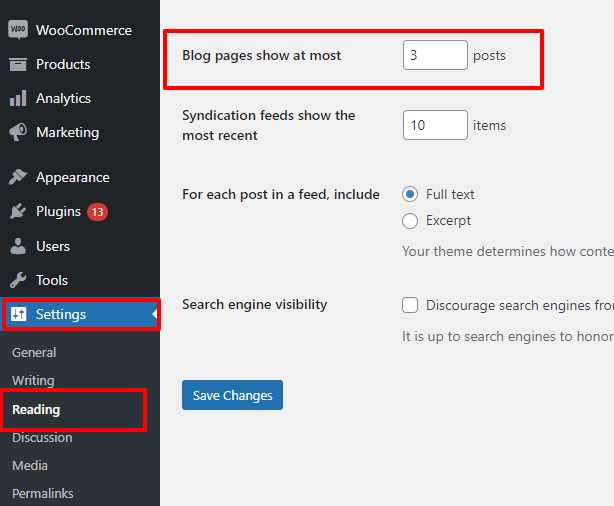Screen dimensions: 614x506
Task: Go to Writing settings page
Action: (33, 380)
